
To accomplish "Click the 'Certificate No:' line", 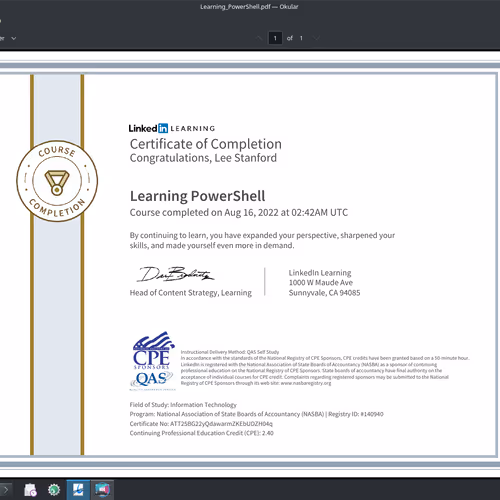I will pos(201,424).
